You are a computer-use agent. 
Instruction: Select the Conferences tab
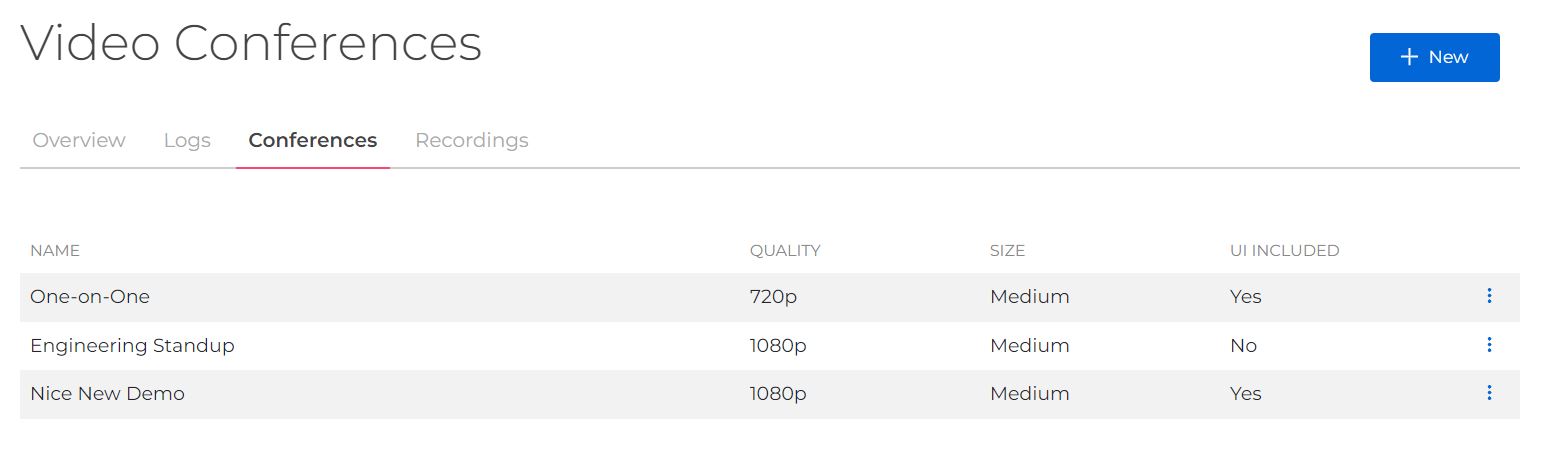pos(313,140)
